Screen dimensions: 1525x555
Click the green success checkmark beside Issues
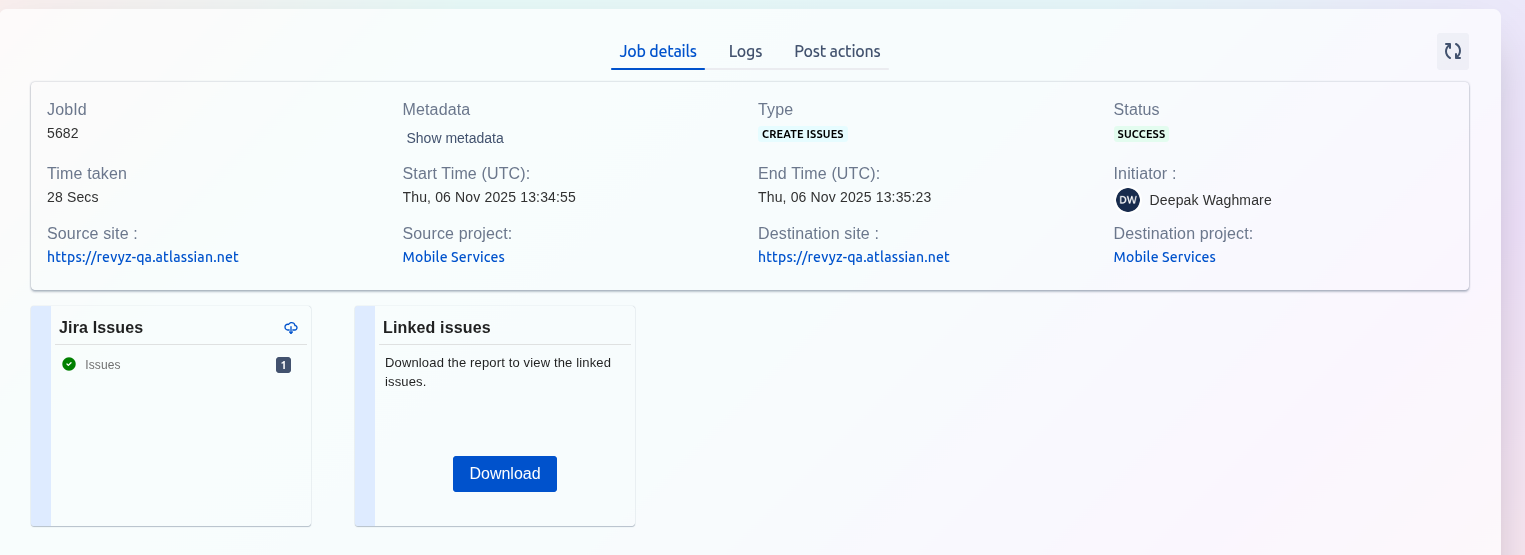69,364
